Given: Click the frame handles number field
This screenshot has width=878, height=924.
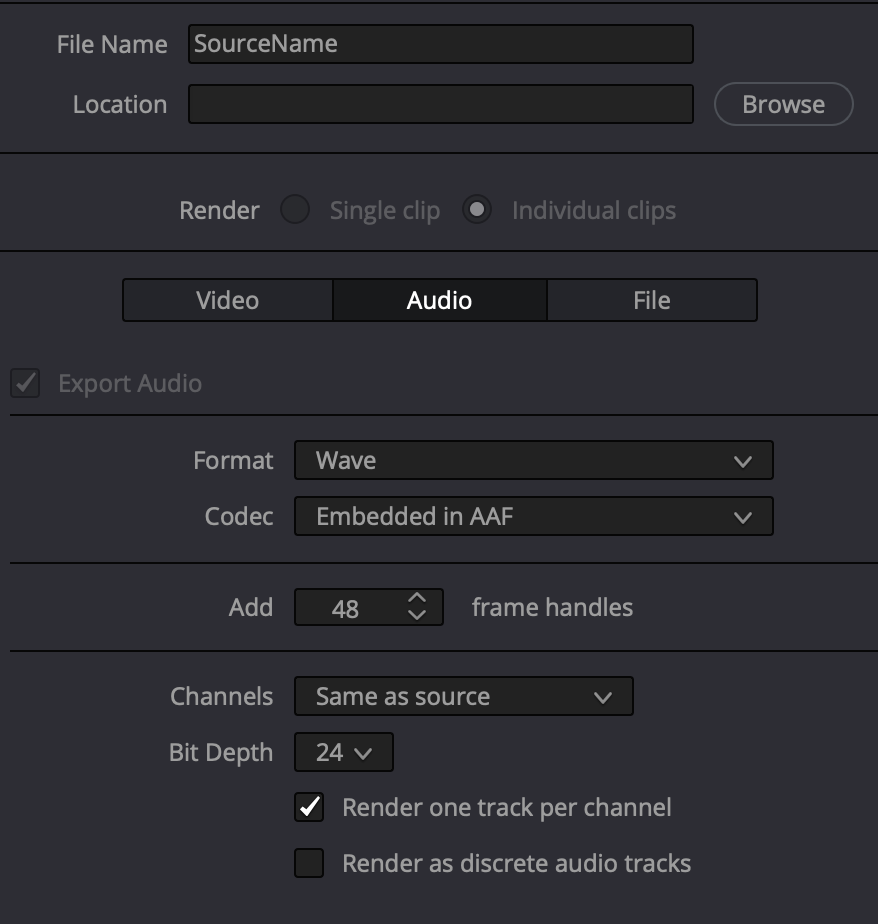Looking at the screenshot, I should [x=346, y=608].
